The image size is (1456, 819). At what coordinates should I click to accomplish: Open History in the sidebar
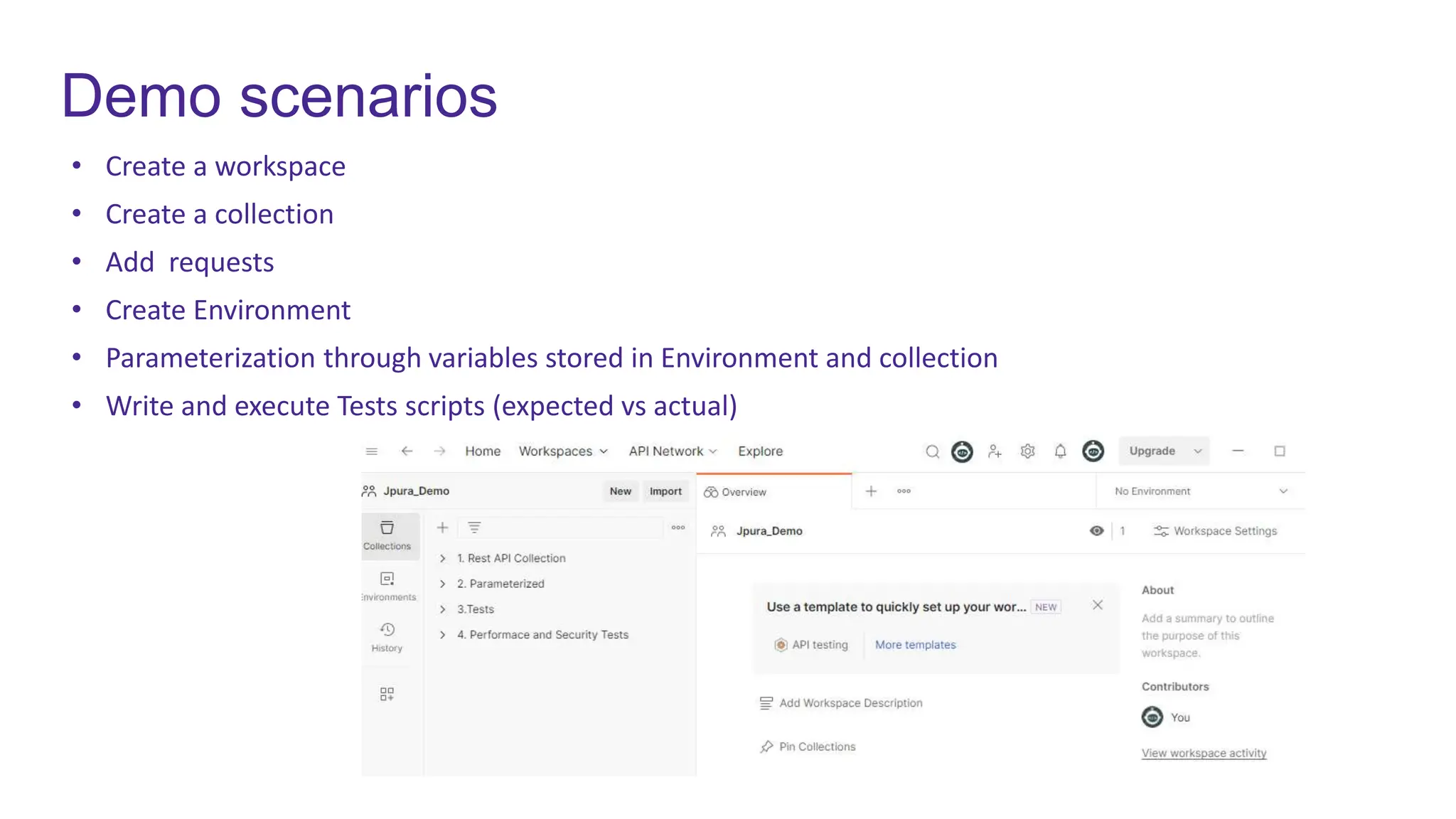(387, 638)
